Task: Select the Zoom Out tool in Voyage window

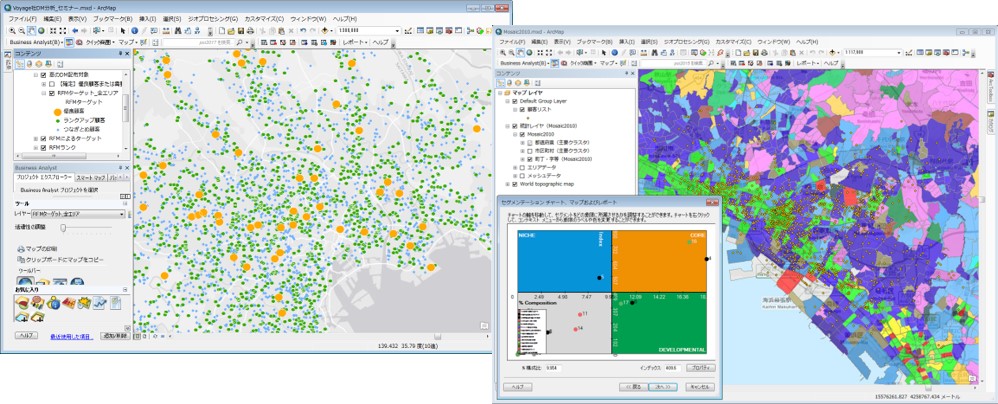Action: (x=22, y=31)
